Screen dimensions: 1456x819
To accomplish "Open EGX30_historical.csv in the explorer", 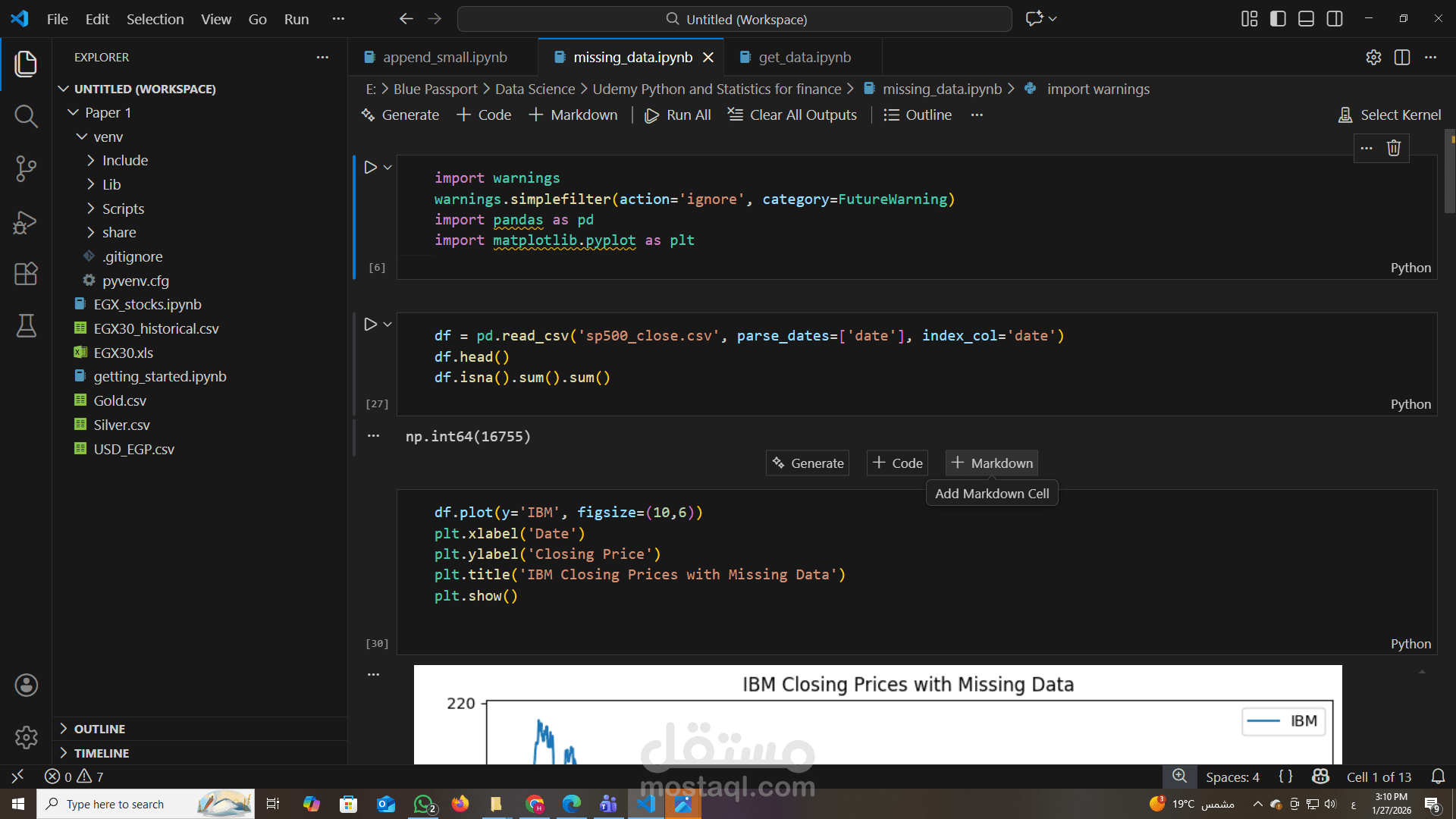I will 155,328.
